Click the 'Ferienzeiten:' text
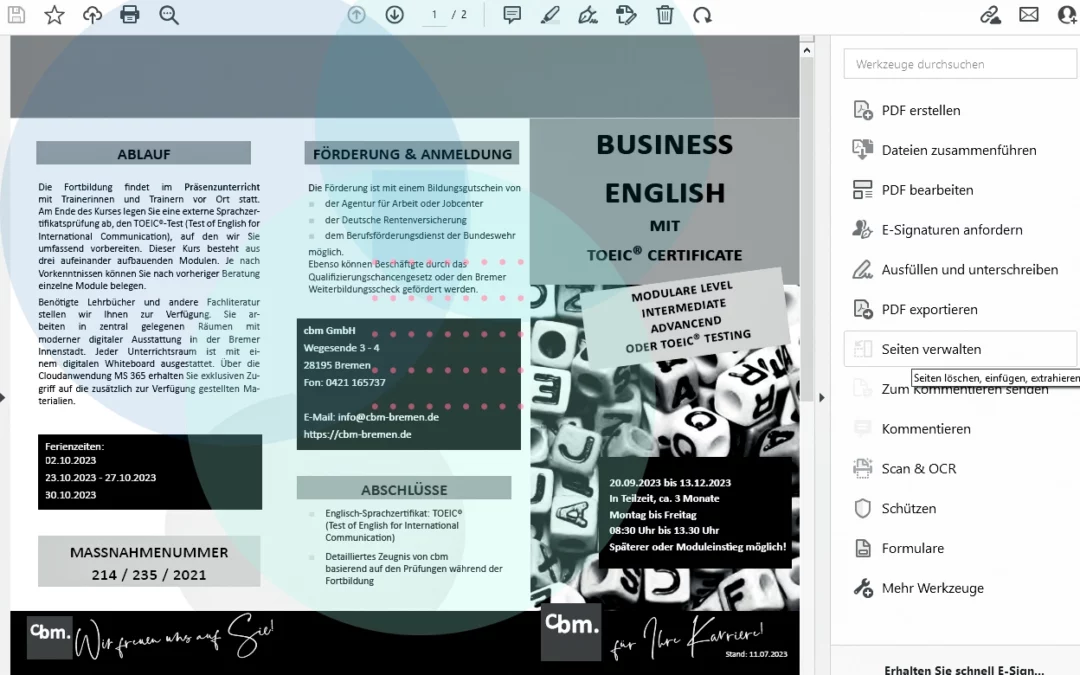This screenshot has width=1080, height=675. (x=74, y=446)
